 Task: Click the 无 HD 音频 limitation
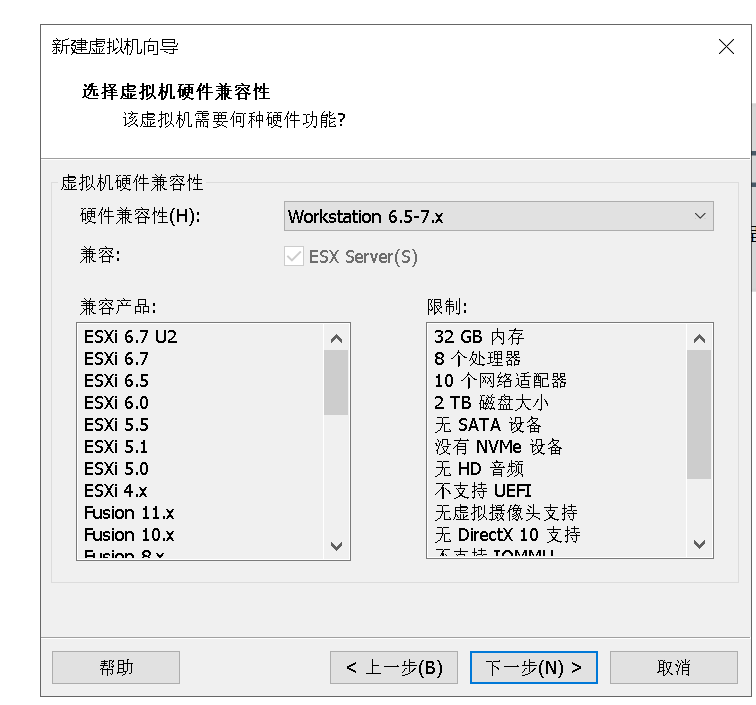coord(479,469)
